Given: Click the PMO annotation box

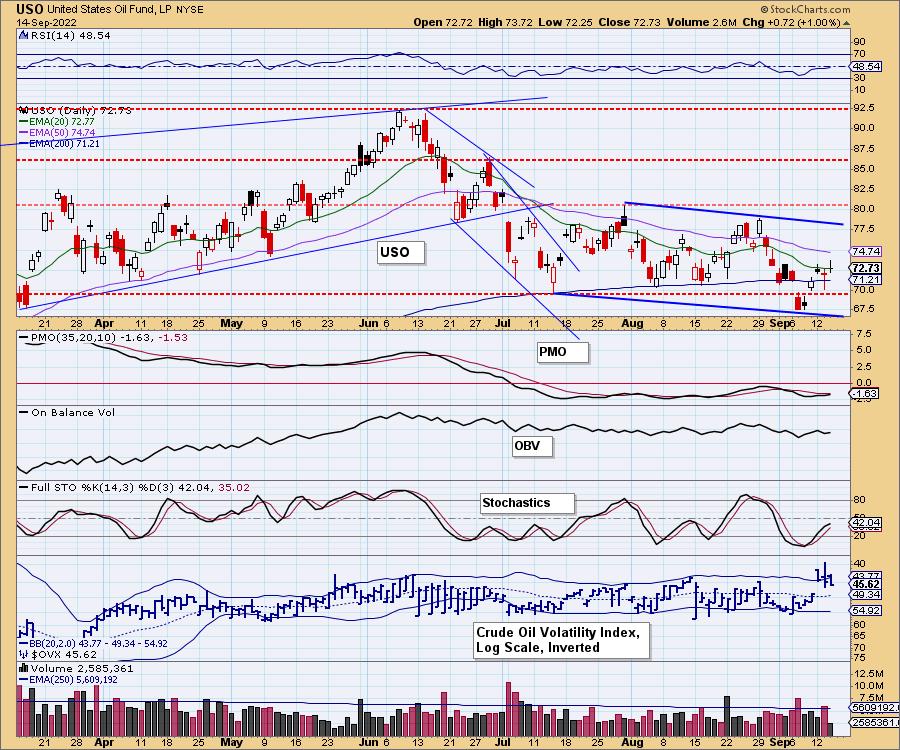Looking at the screenshot, I should [562, 352].
